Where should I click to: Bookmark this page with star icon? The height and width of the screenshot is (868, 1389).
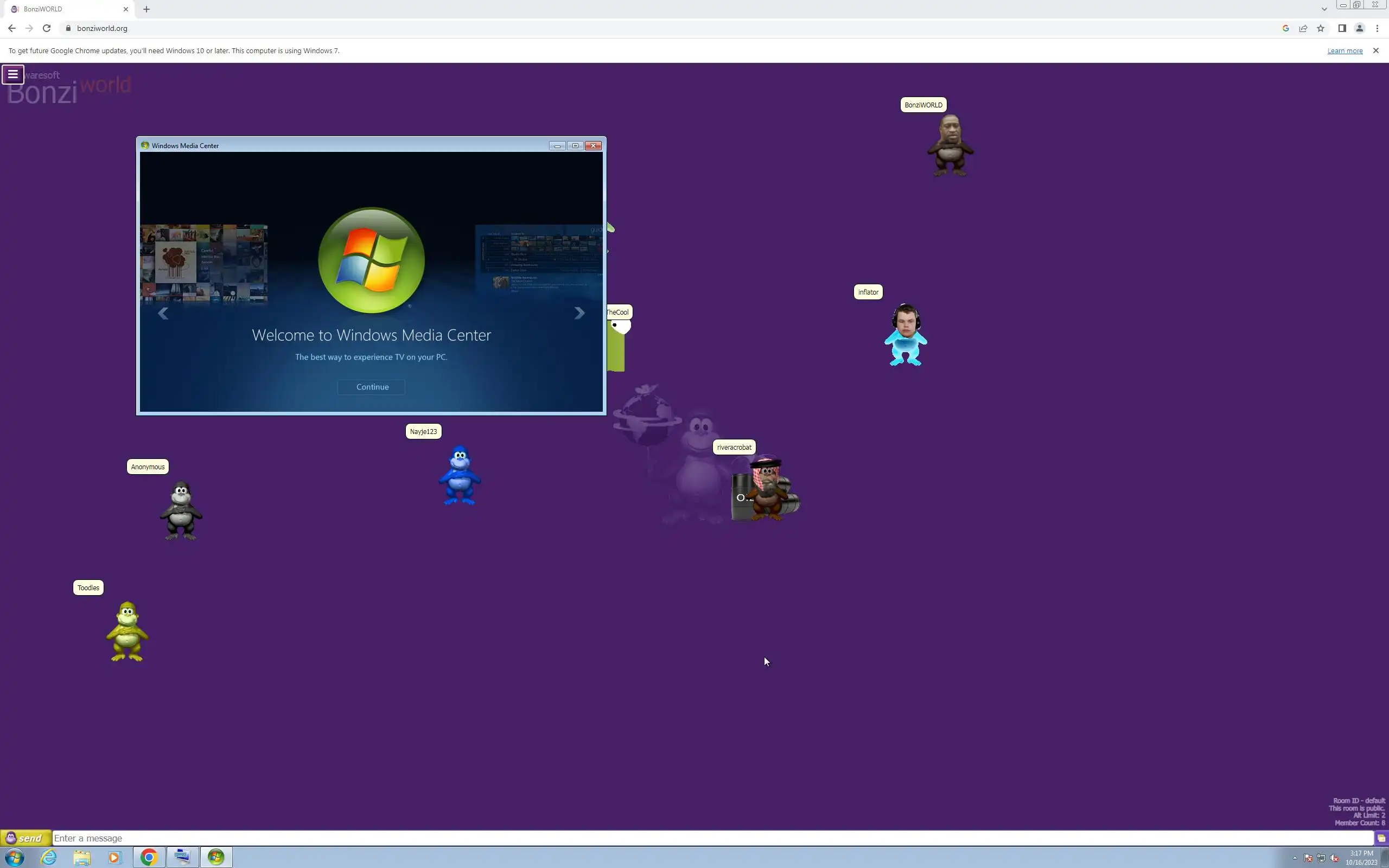pos(1320,28)
